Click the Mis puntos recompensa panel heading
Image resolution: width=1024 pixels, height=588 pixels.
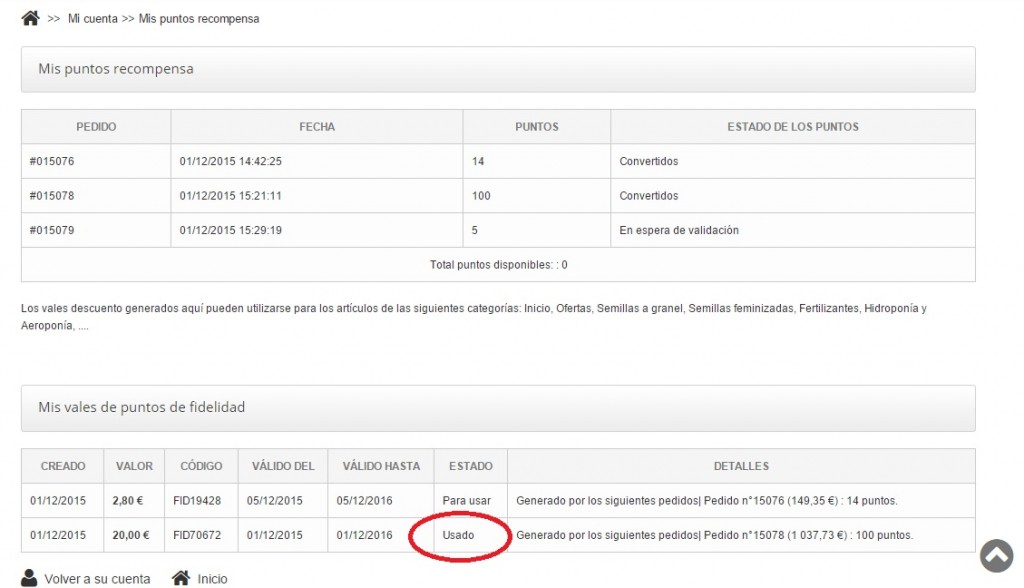click(x=116, y=69)
